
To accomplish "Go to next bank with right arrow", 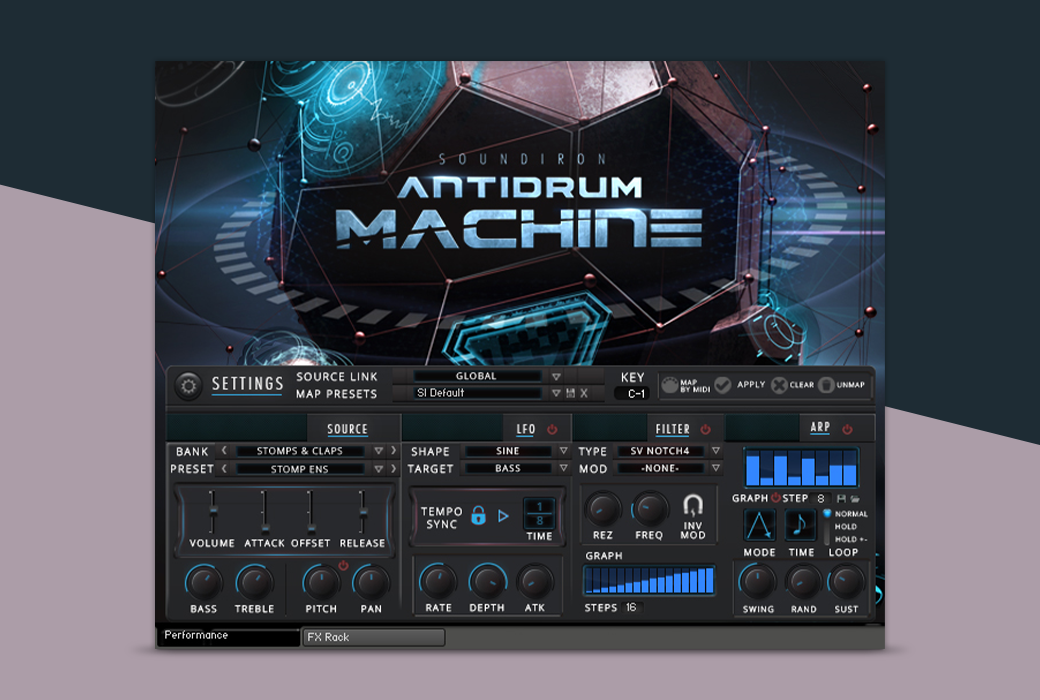I will 393,451.
